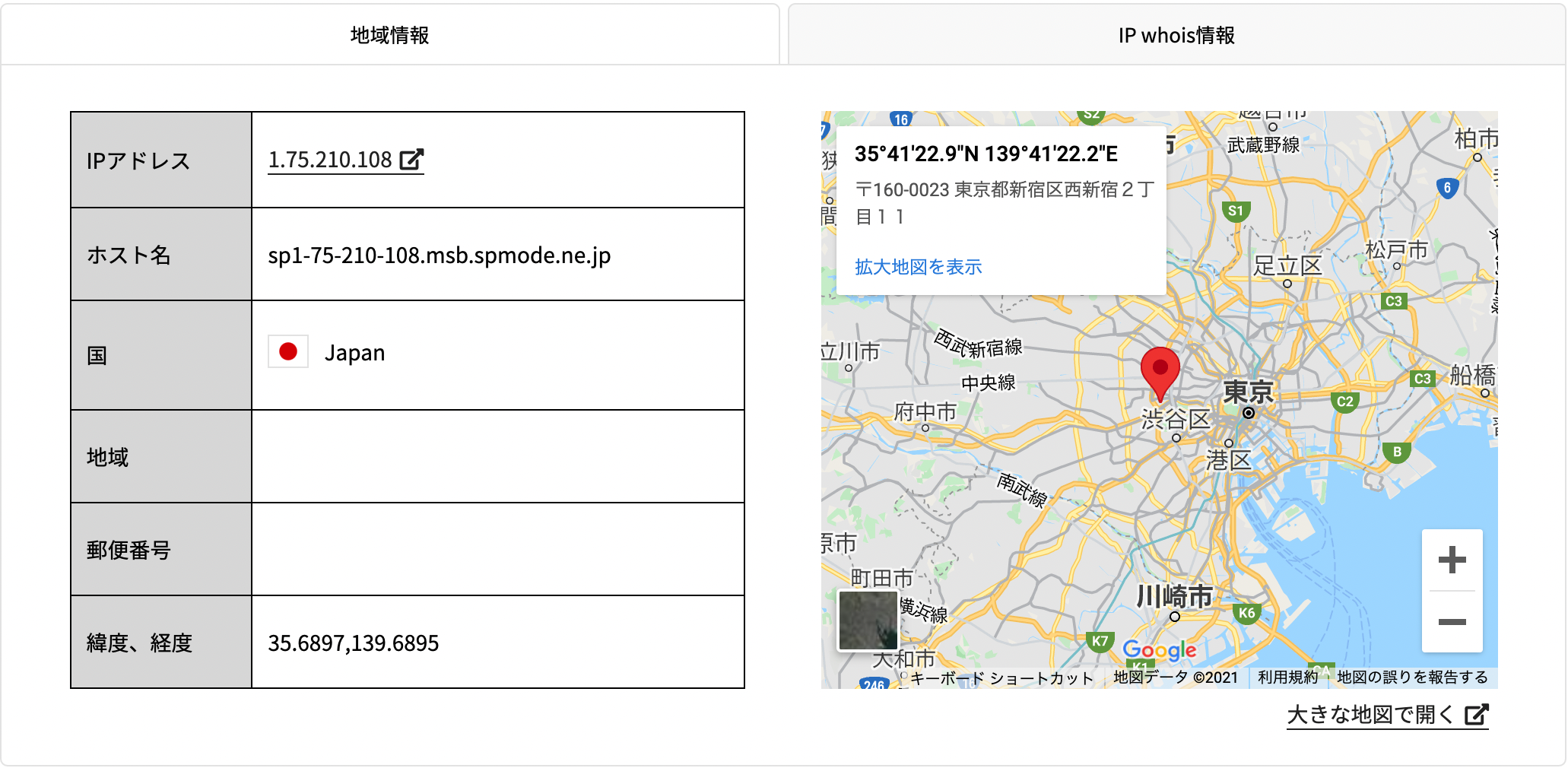Viewport: 1568px width, 768px height.
Task: Click the Google logo on the map
Action: (1159, 650)
